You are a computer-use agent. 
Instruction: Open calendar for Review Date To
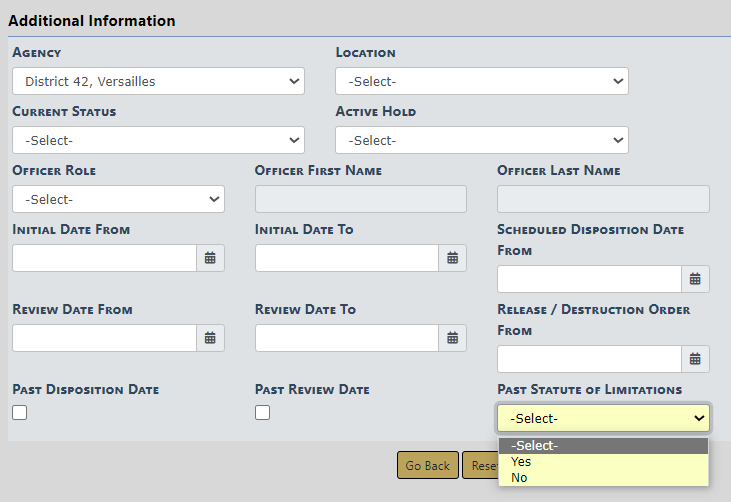(453, 338)
